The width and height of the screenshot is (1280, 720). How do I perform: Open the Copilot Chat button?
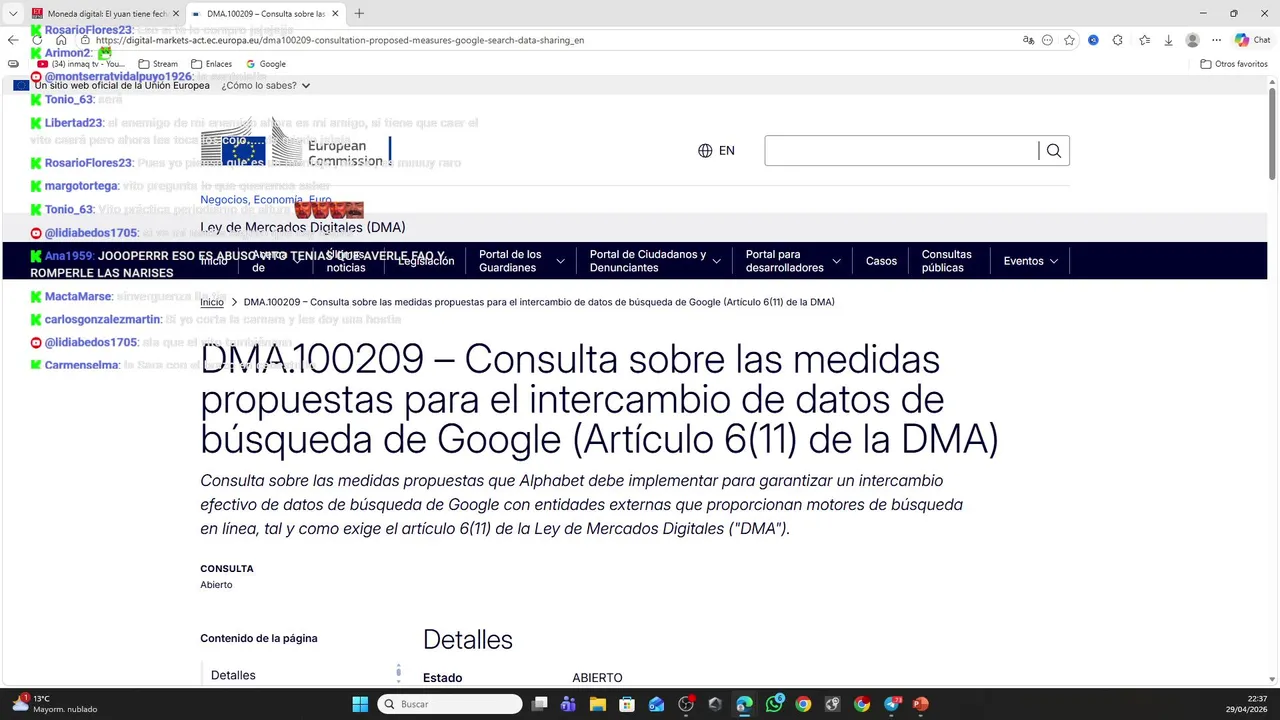pyautogui.click(x=1252, y=40)
